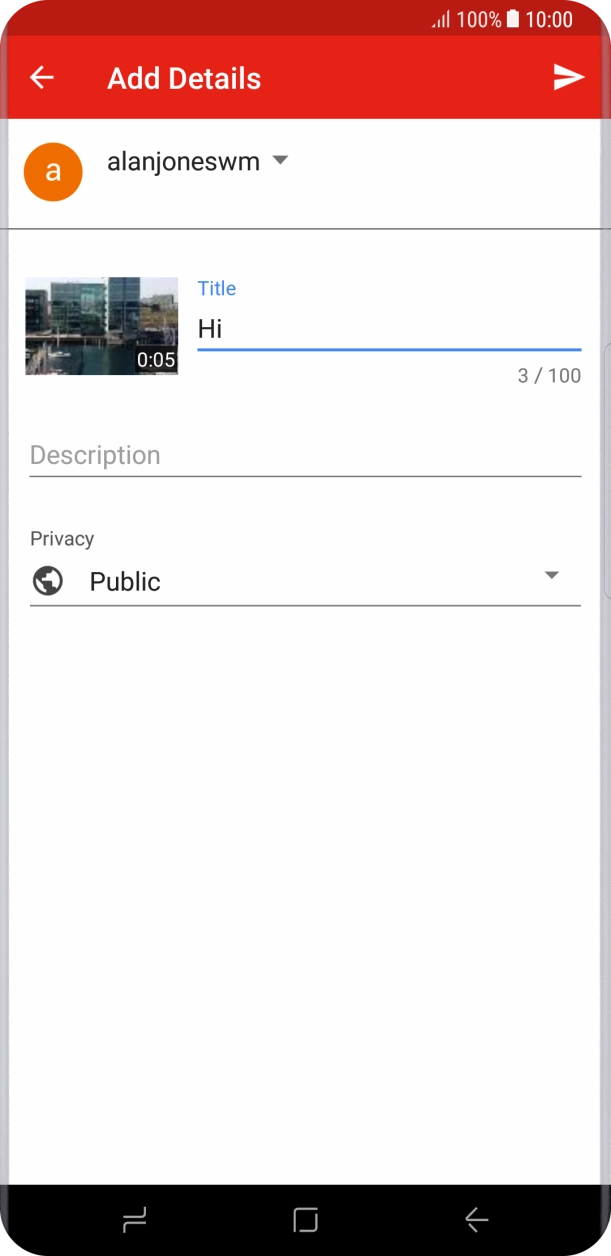Expand the alanjoneswm account dropdown
Image resolution: width=611 pixels, height=1256 pixels.
[x=281, y=160]
